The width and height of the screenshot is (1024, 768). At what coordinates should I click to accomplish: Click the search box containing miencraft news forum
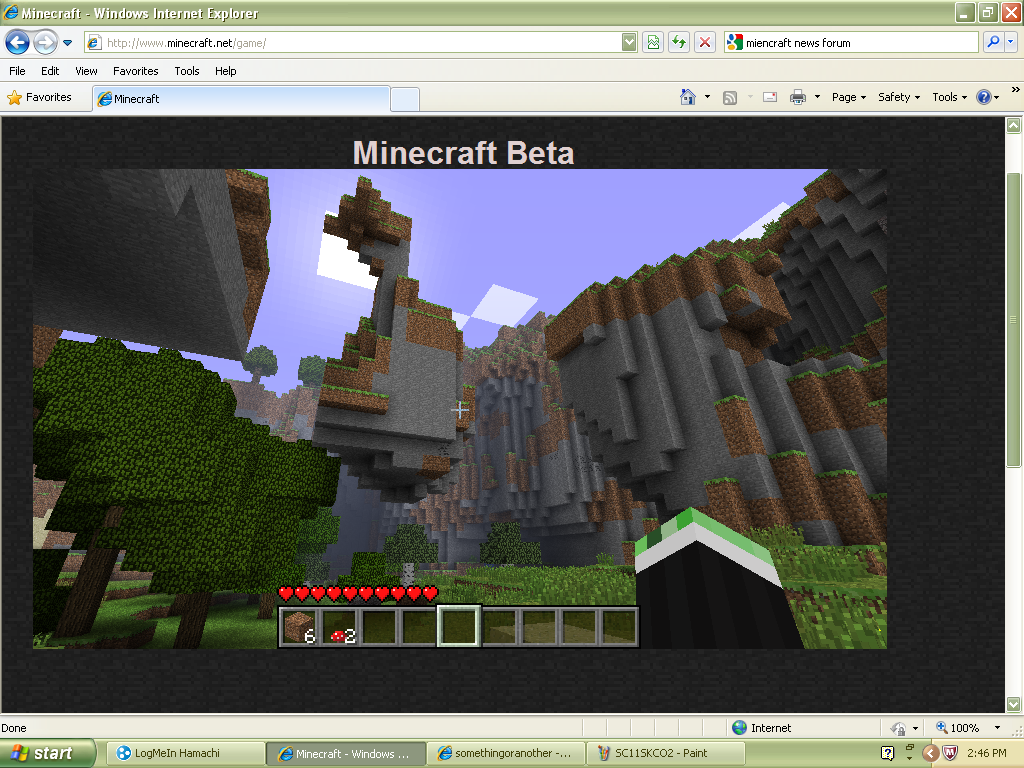851,43
